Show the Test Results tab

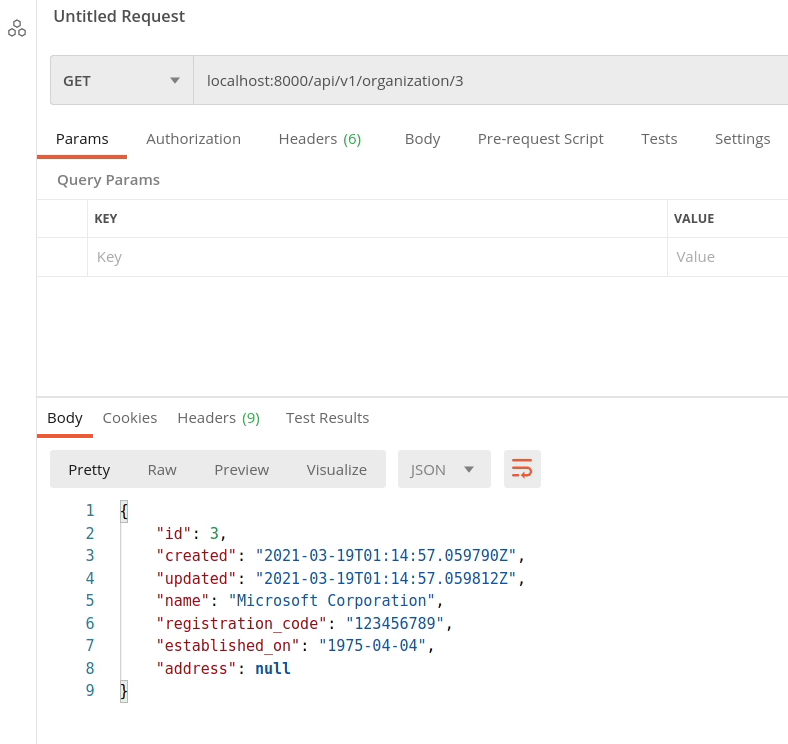(327, 418)
